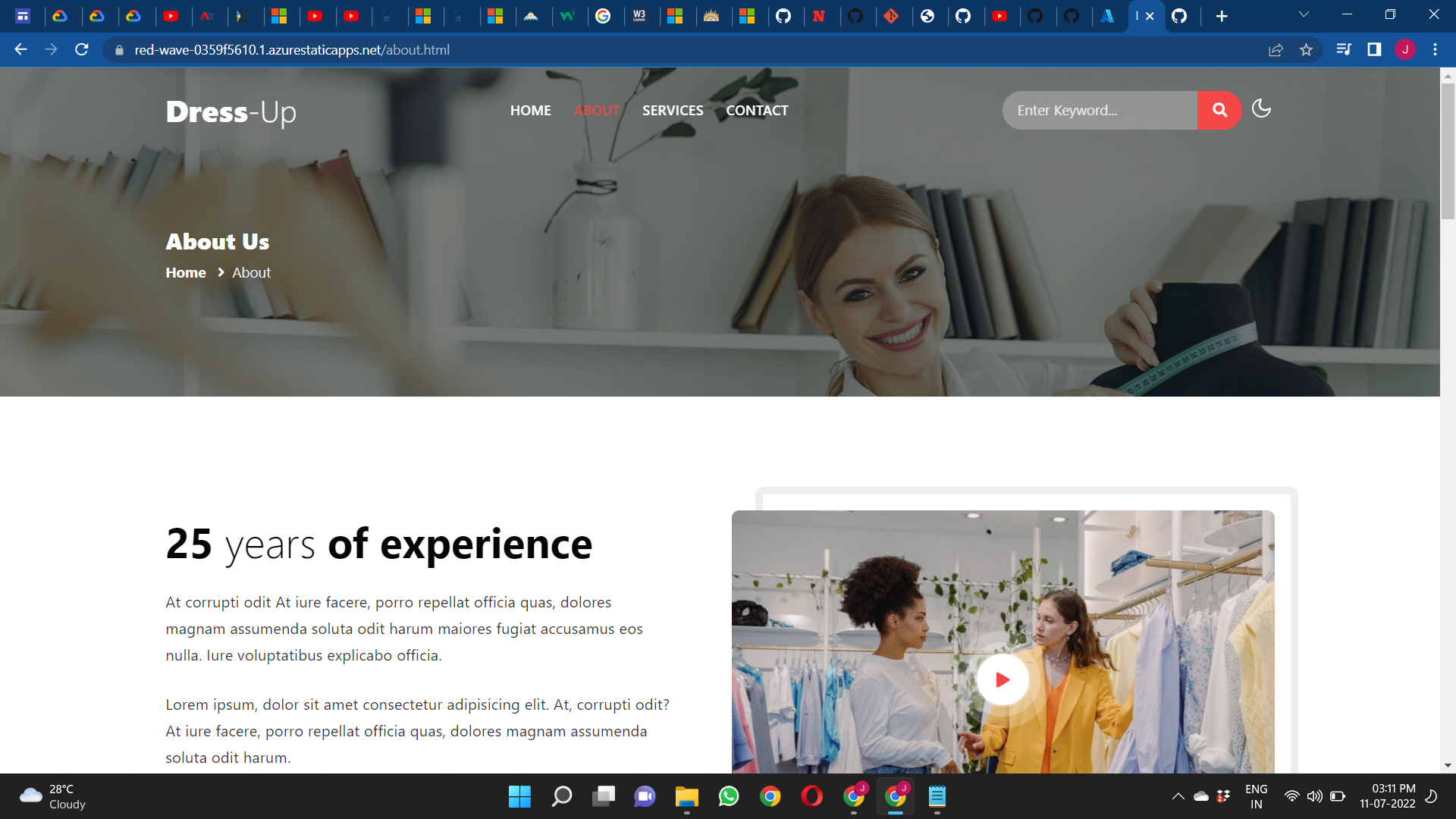Open CONTACT navigation link
Viewport: 1456px width, 819px height.
pyautogui.click(x=757, y=111)
